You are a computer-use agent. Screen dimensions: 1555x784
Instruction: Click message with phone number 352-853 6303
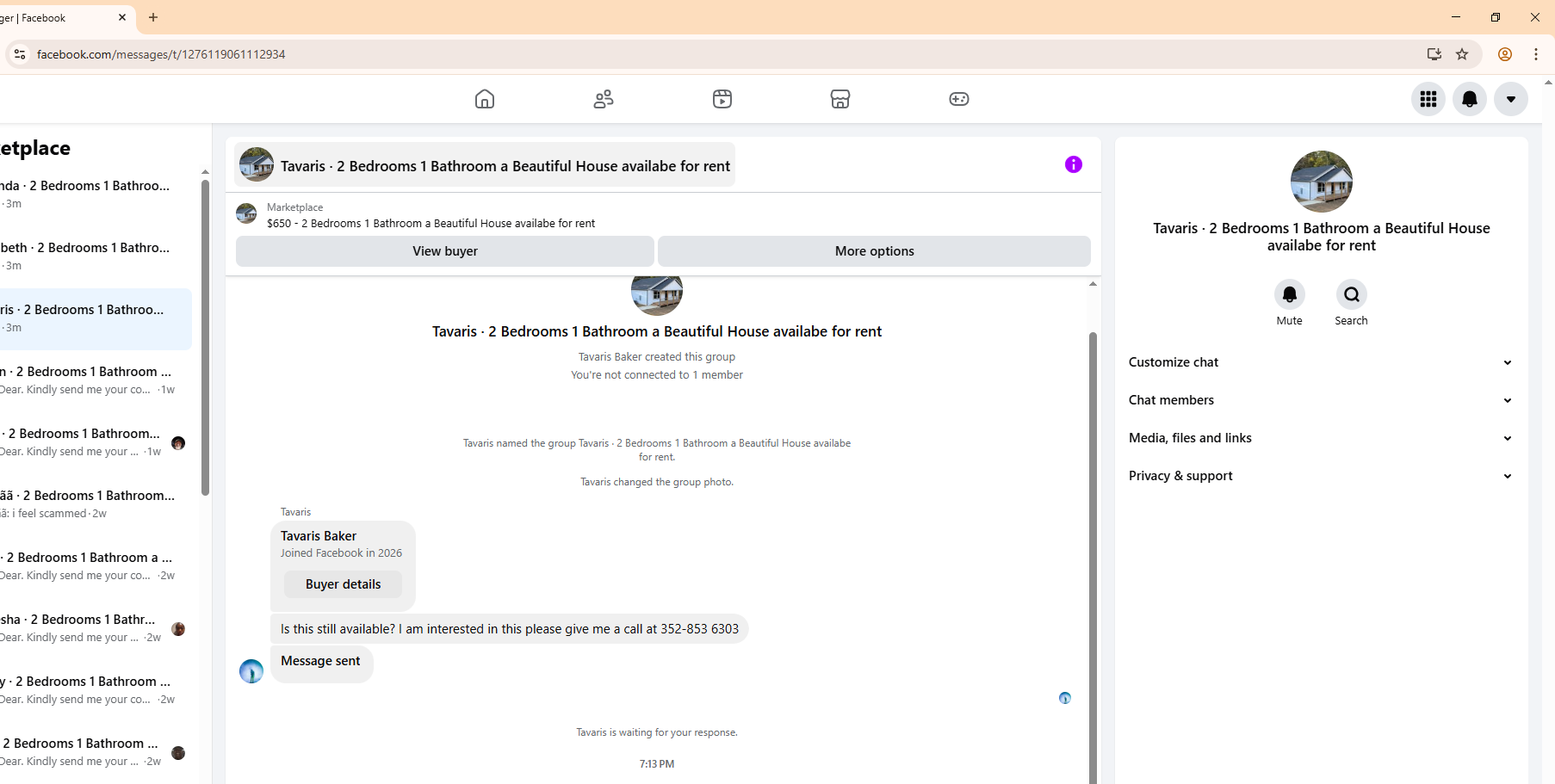click(510, 629)
